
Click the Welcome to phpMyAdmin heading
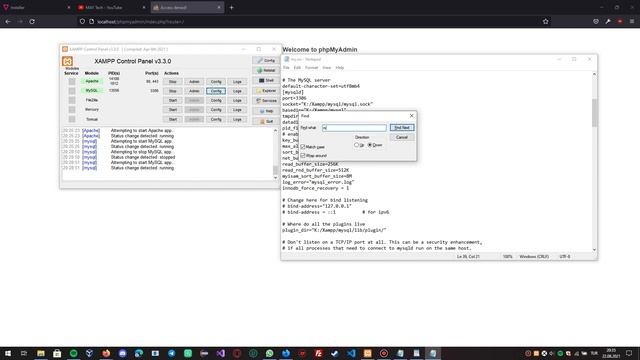click(320, 50)
